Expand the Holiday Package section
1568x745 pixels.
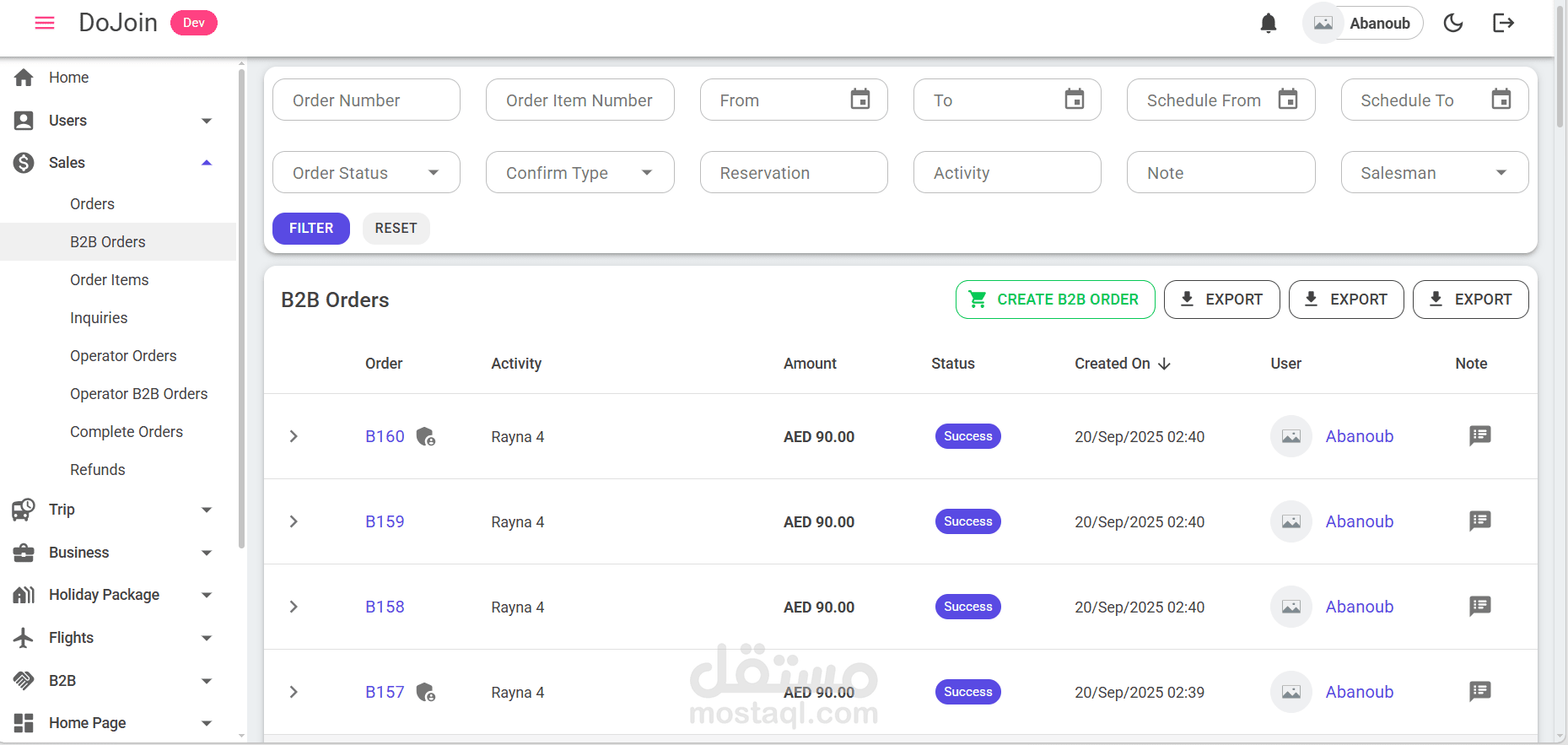tap(118, 595)
